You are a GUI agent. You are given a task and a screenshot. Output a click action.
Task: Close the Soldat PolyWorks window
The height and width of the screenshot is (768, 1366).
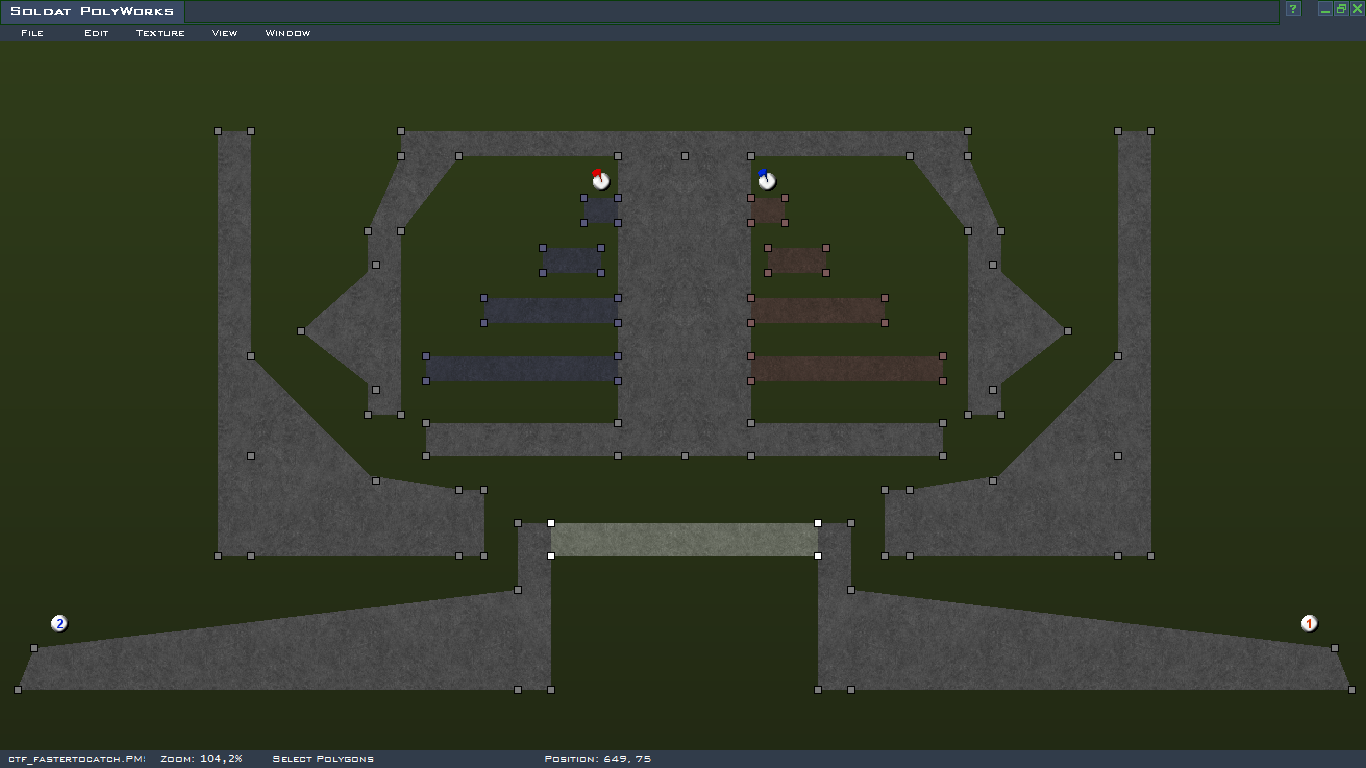(x=1357, y=9)
